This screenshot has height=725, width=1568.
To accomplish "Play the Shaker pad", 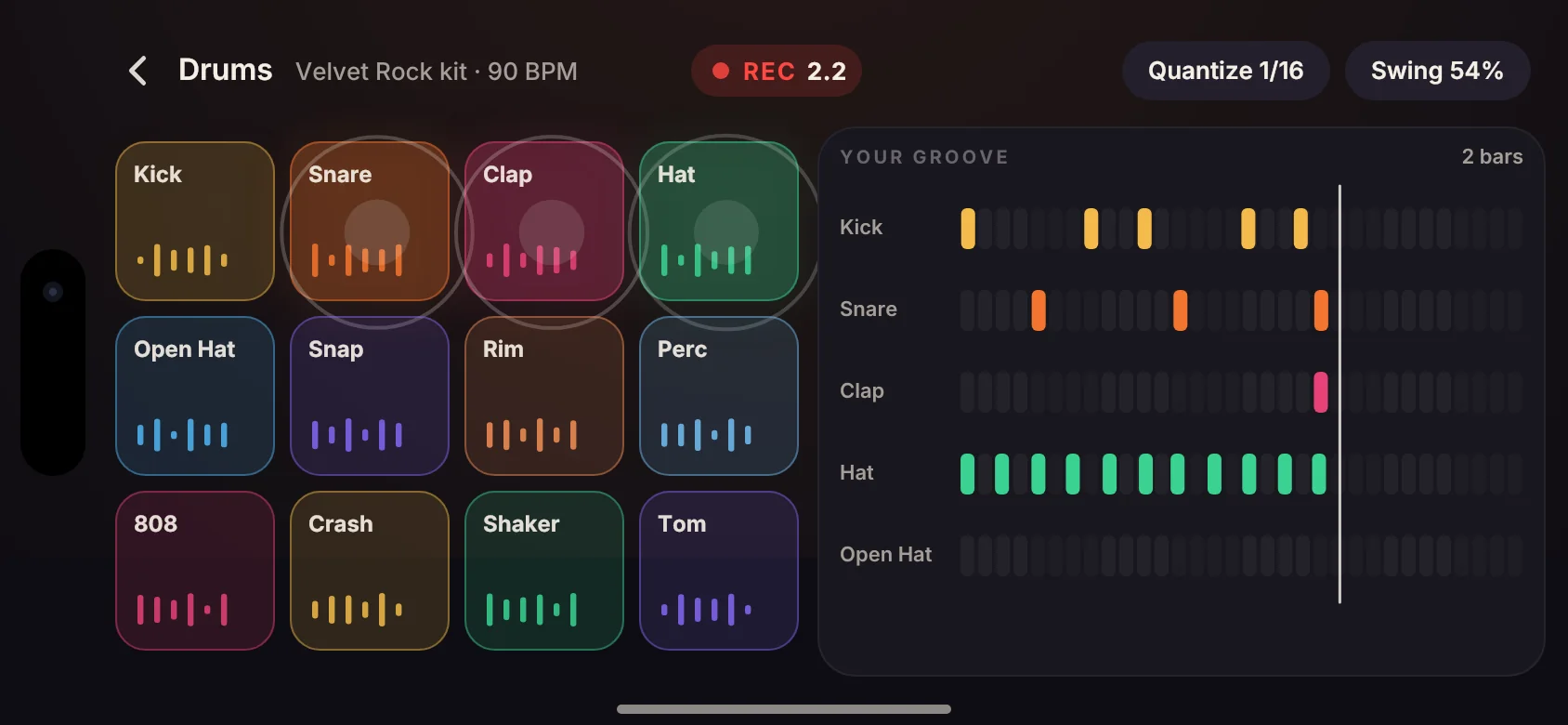I will click(x=544, y=571).
